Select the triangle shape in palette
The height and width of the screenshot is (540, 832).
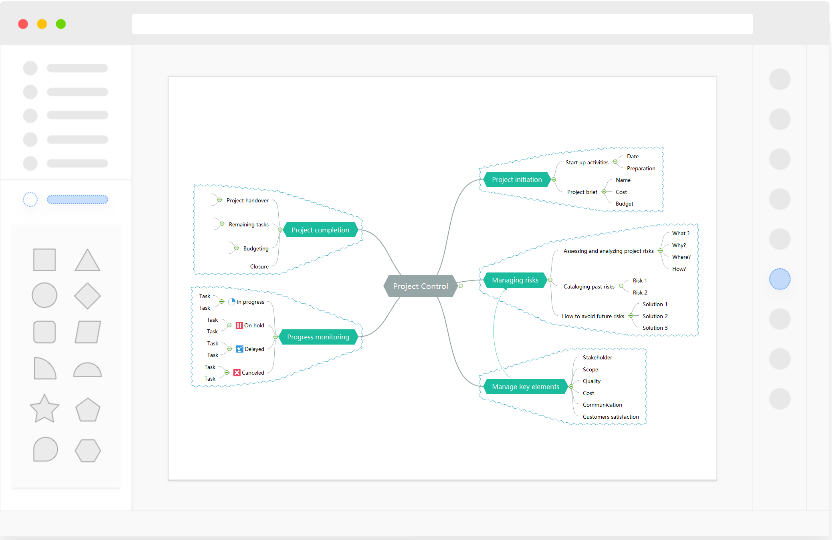click(88, 260)
